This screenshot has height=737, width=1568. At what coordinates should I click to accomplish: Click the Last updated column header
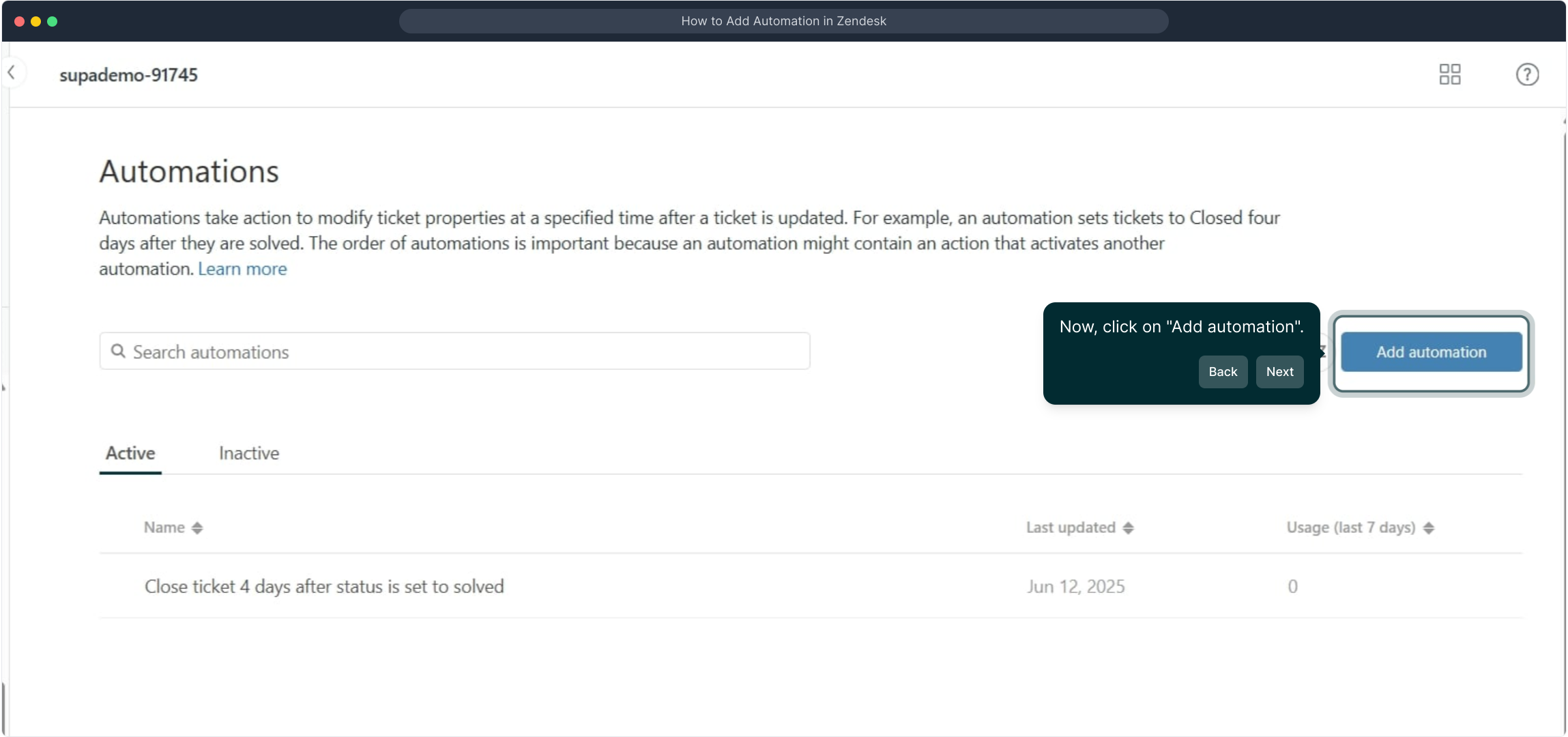tap(1071, 528)
